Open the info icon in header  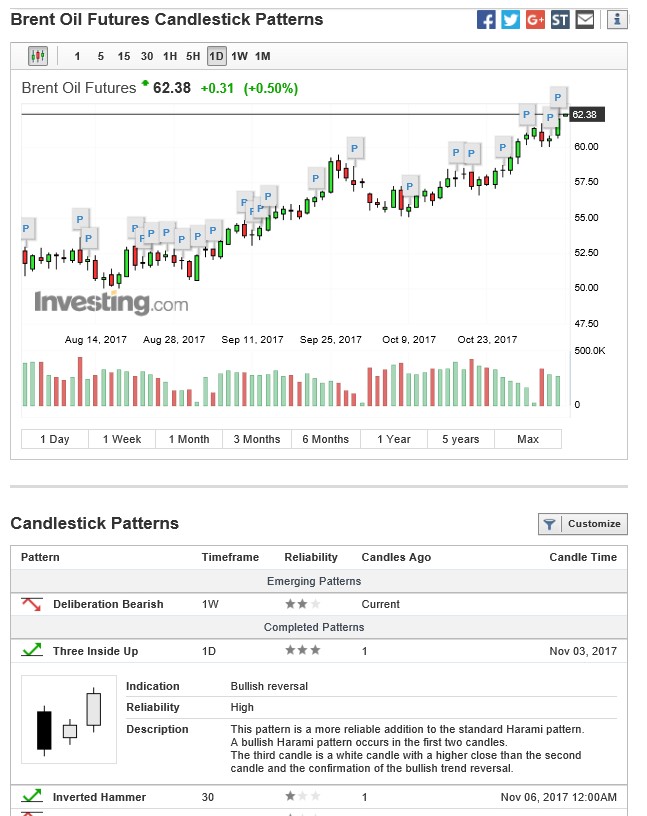tap(617, 19)
